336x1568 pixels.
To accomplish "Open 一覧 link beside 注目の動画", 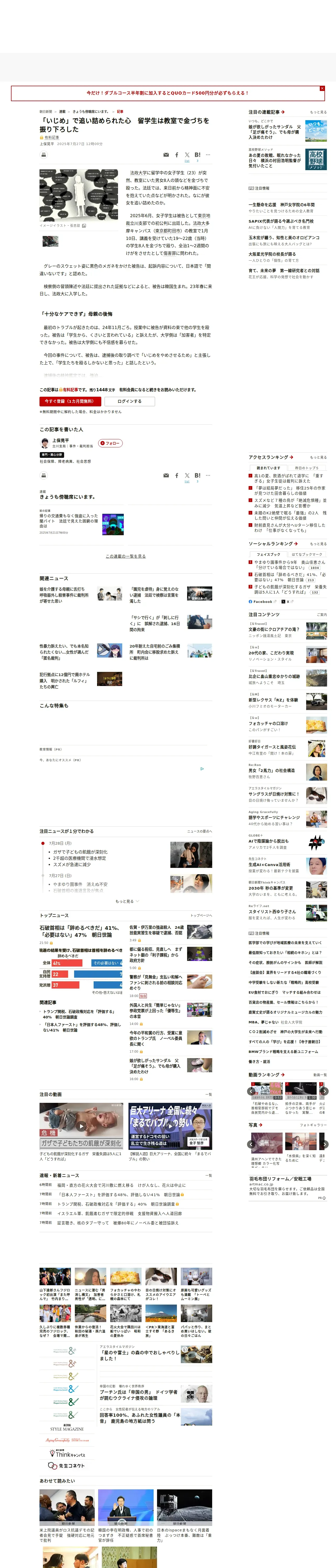I will pyautogui.click(x=209, y=1094).
